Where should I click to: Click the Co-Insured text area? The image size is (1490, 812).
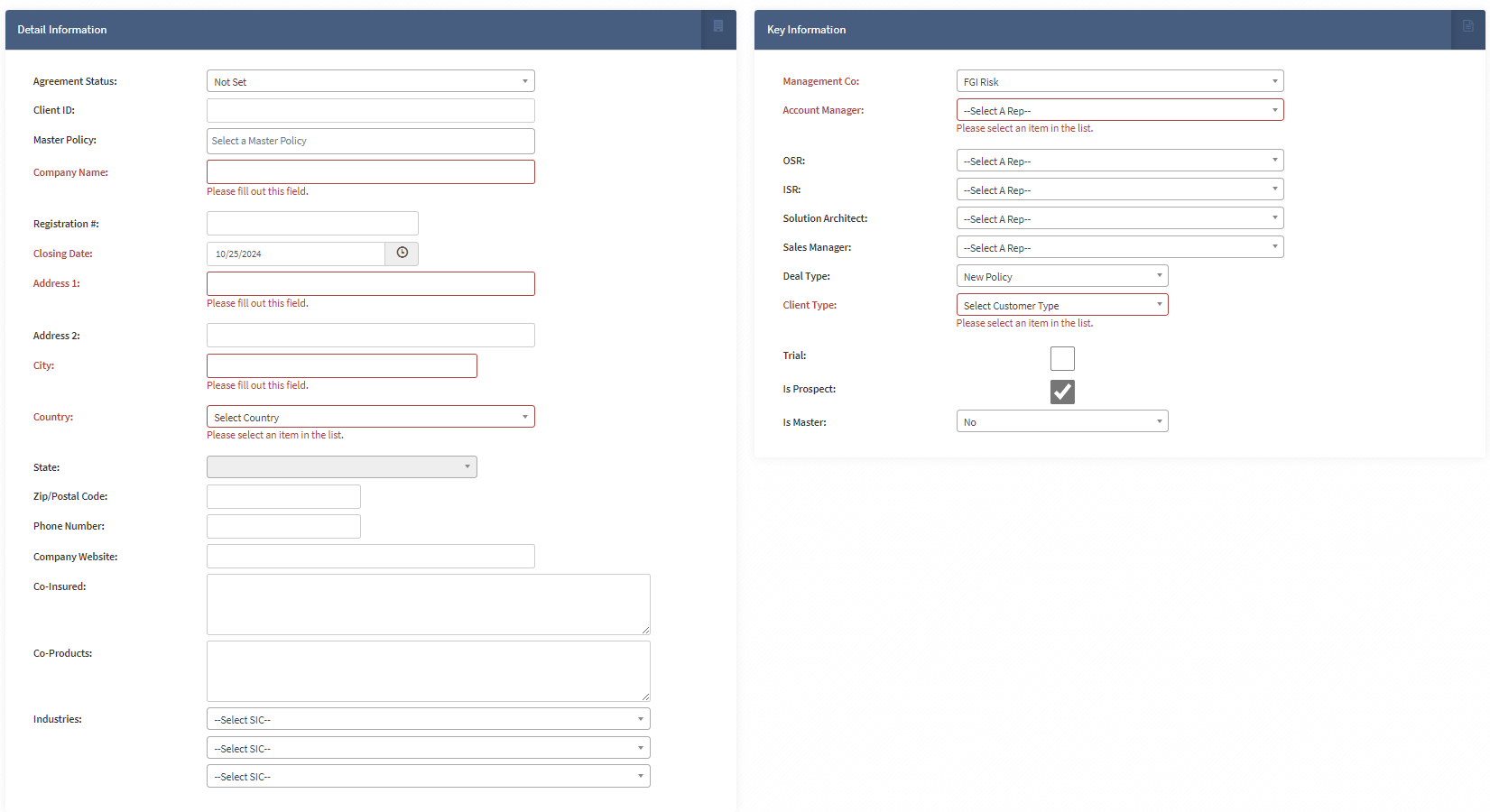(429, 604)
